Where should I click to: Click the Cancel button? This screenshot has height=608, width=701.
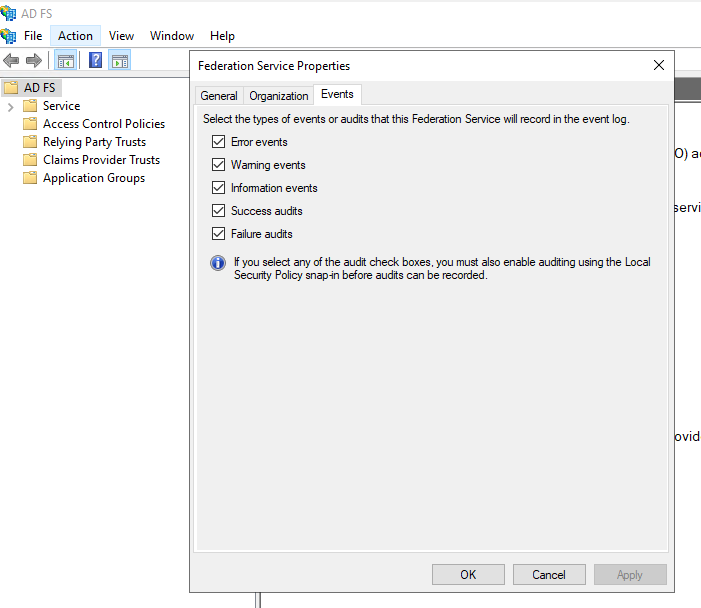(x=549, y=574)
